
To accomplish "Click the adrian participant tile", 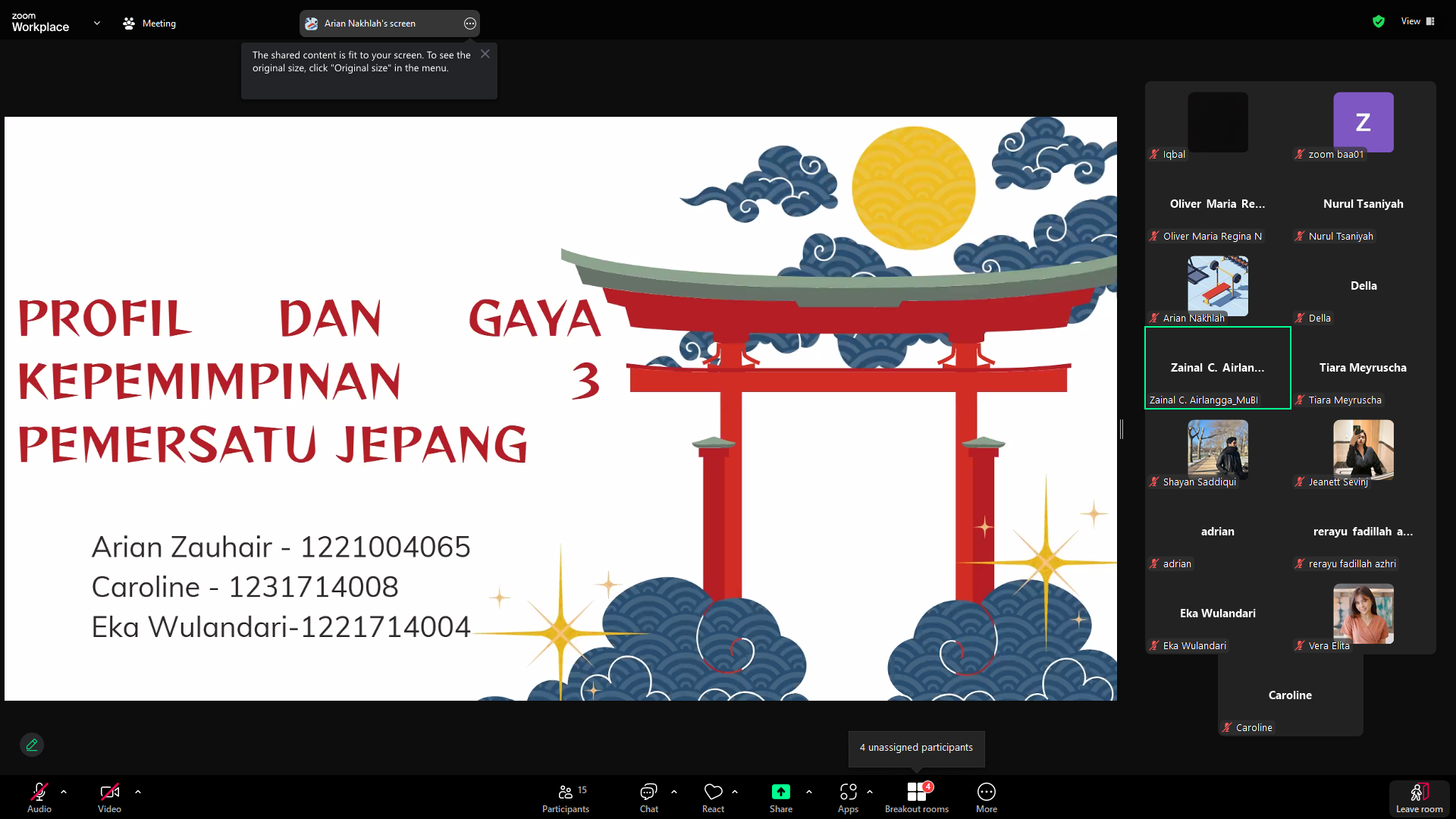I will pyautogui.click(x=1218, y=532).
